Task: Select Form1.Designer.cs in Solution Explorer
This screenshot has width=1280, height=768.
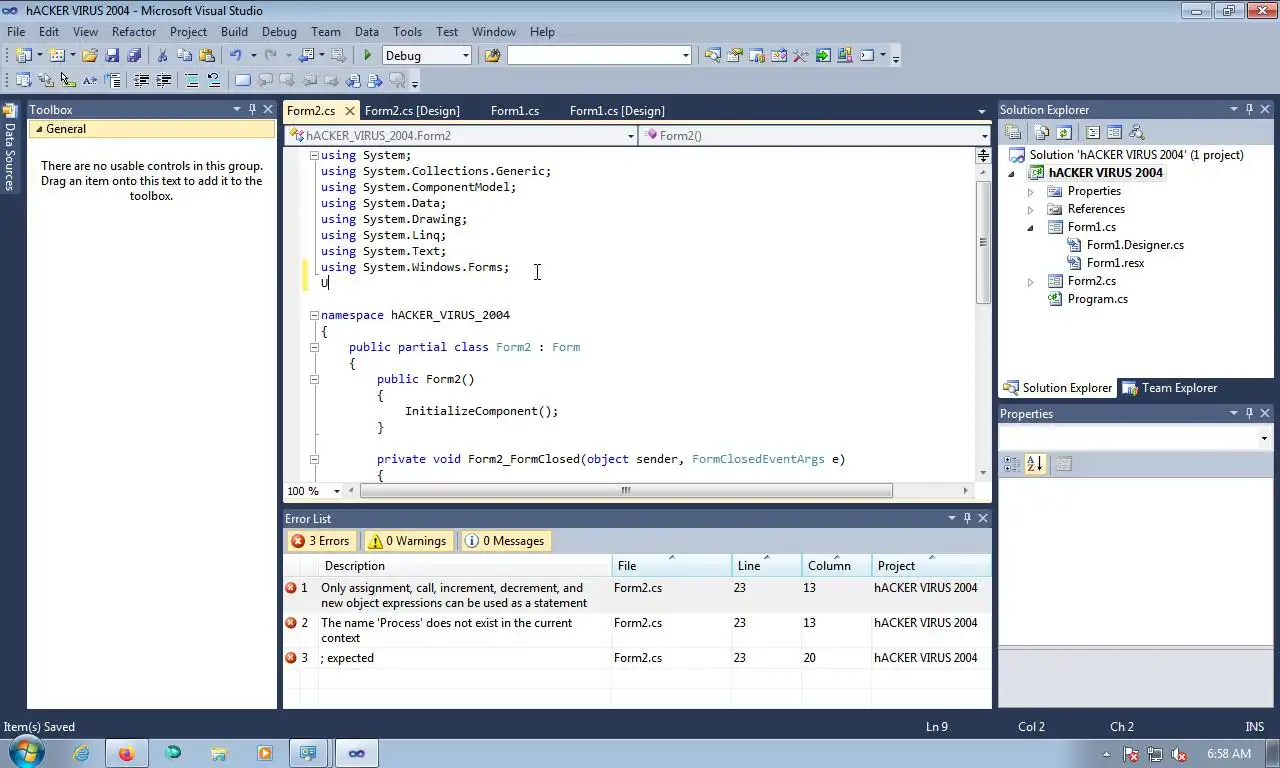Action: click(1135, 245)
